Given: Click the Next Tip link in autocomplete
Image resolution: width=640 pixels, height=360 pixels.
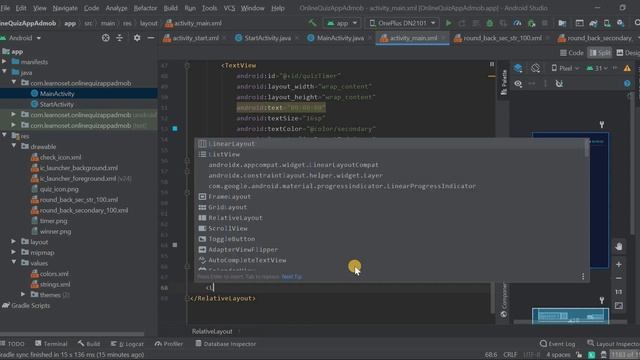Looking at the screenshot, I should (292, 277).
